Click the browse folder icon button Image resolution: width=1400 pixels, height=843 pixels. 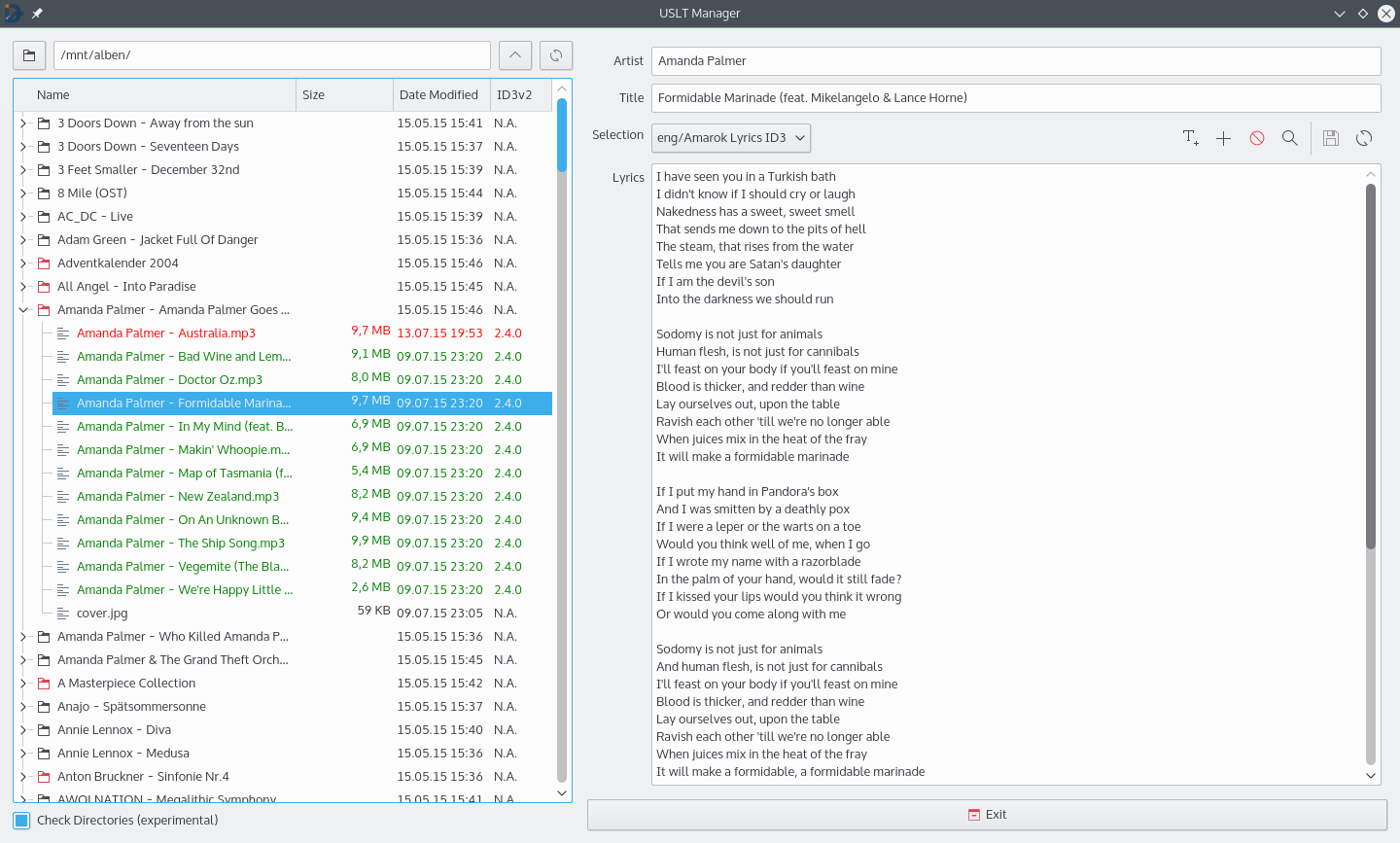pyautogui.click(x=29, y=55)
